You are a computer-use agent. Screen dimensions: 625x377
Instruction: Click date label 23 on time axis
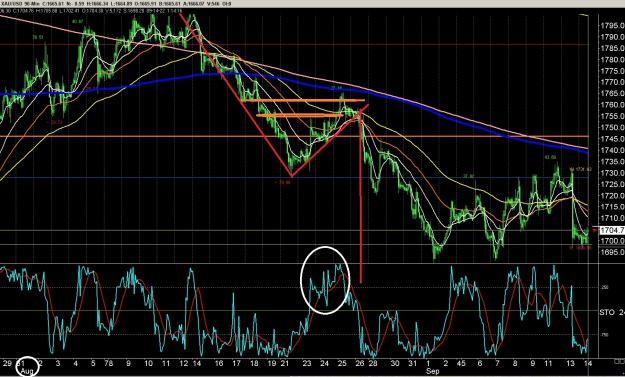tap(307, 363)
